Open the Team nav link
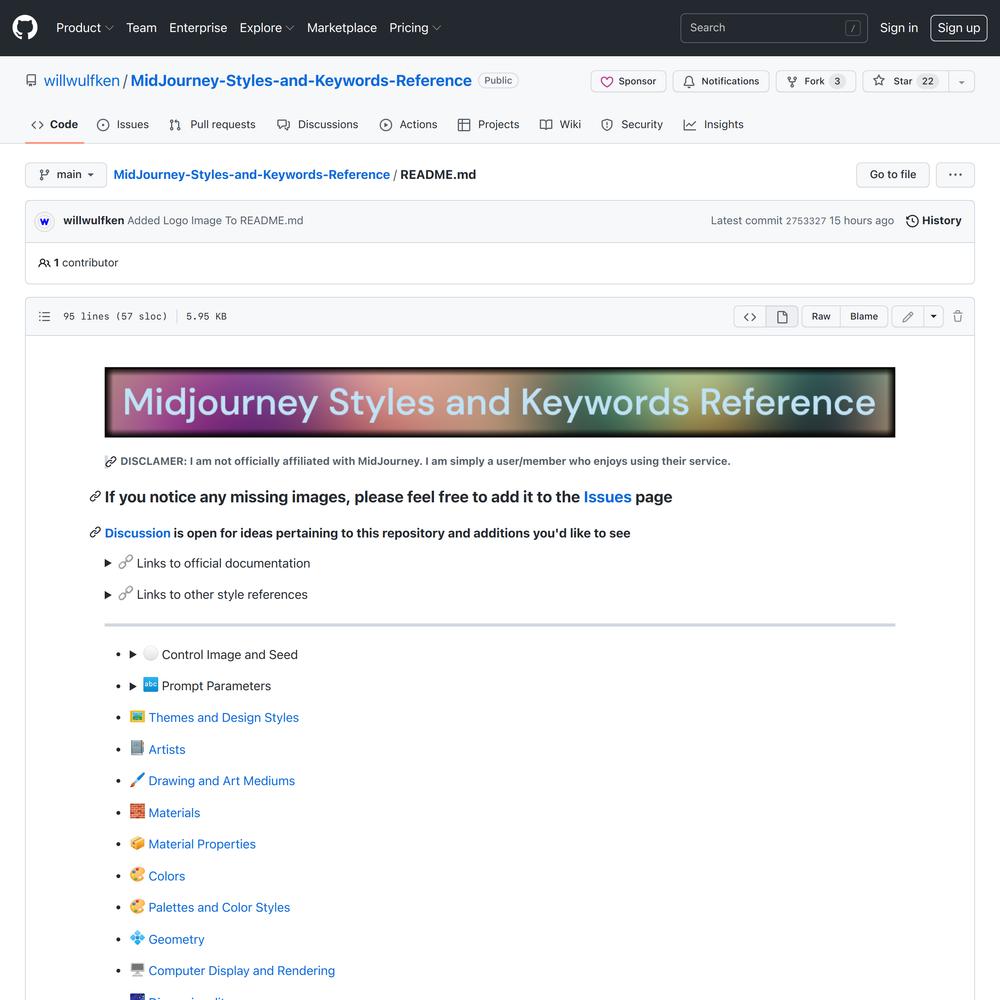The width and height of the screenshot is (1000, 1000). click(141, 28)
